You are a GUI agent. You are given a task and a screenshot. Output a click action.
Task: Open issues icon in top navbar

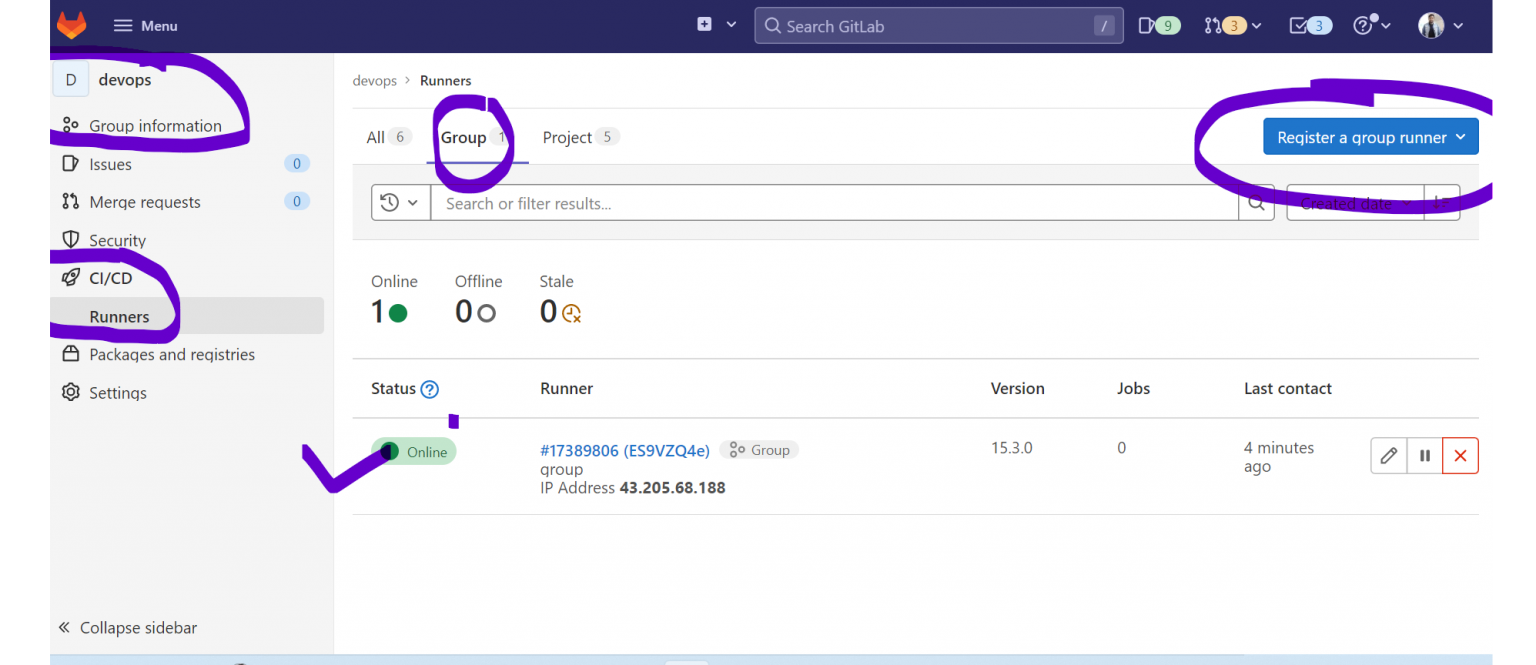(x=1159, y=26)
